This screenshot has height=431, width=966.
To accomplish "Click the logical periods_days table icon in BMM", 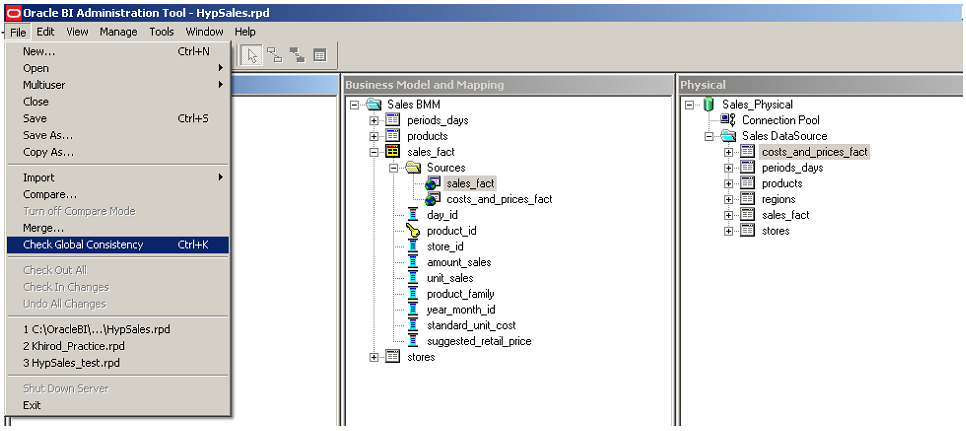I will click(392, 120).
